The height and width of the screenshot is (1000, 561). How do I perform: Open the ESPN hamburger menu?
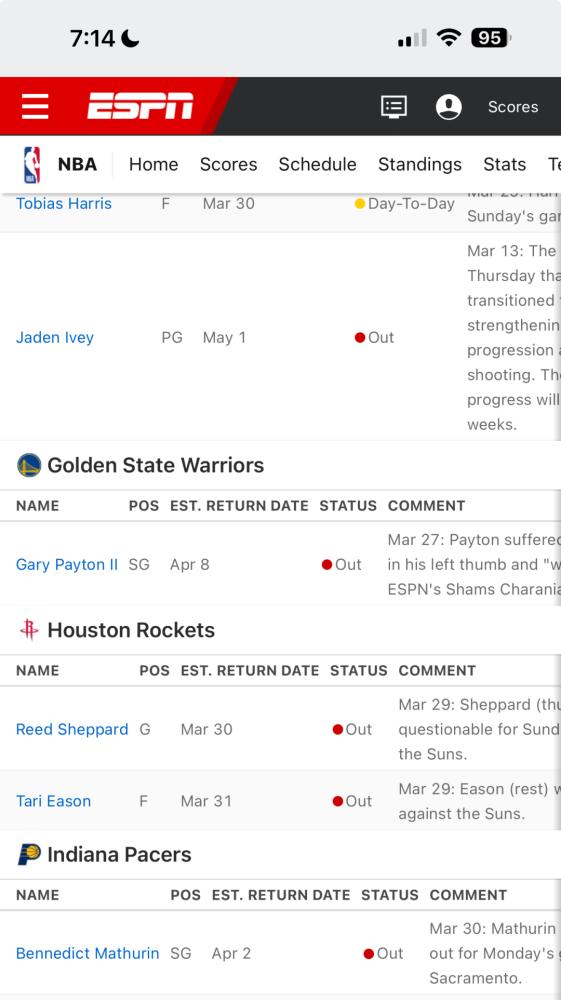pos(35,106)
